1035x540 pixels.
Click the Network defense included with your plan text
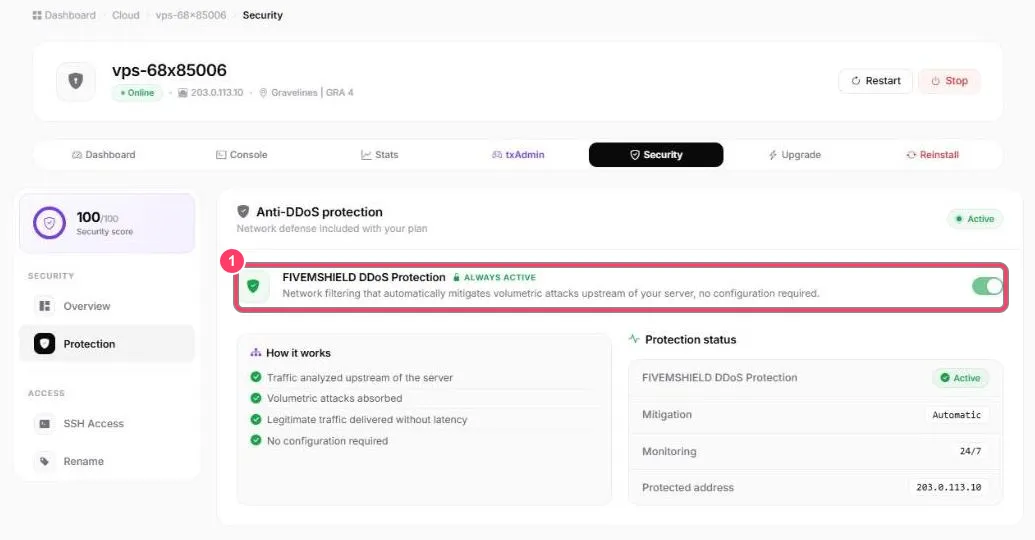click(332, 228)
